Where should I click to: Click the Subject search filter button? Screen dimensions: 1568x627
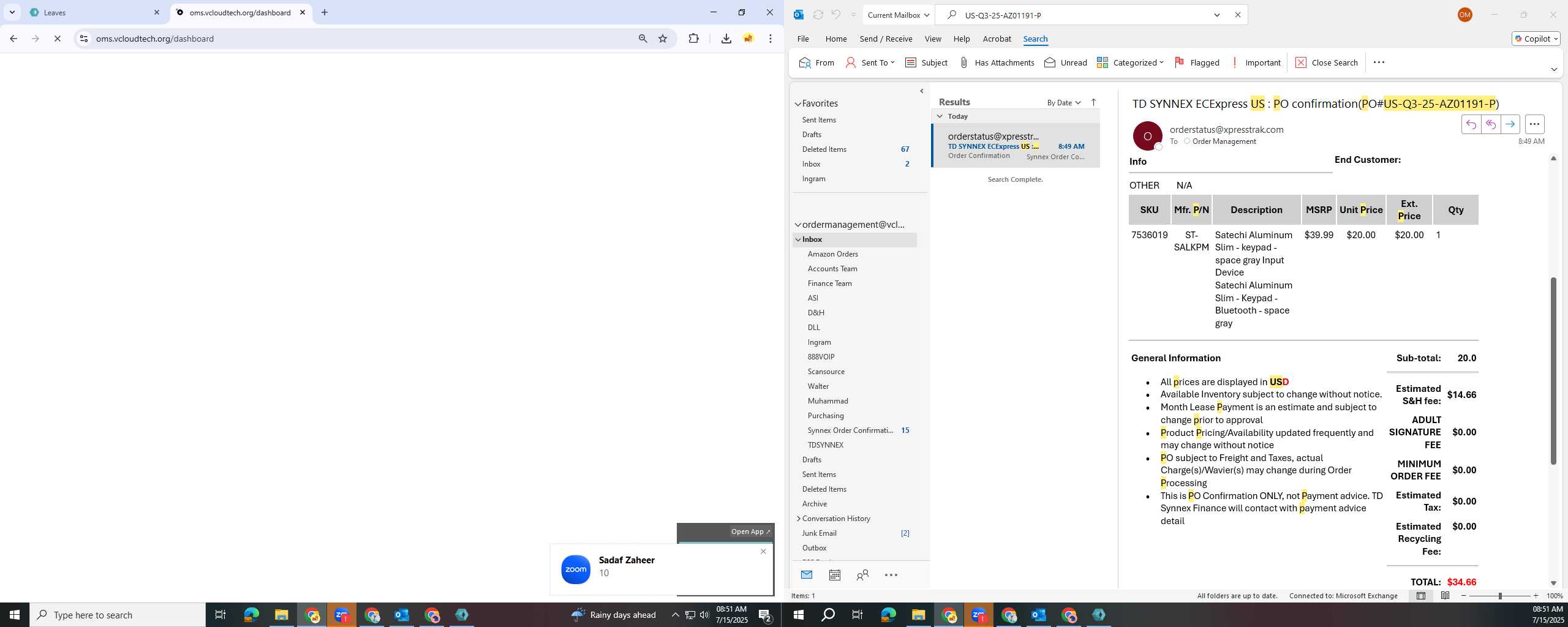click(x=926, y=62)
